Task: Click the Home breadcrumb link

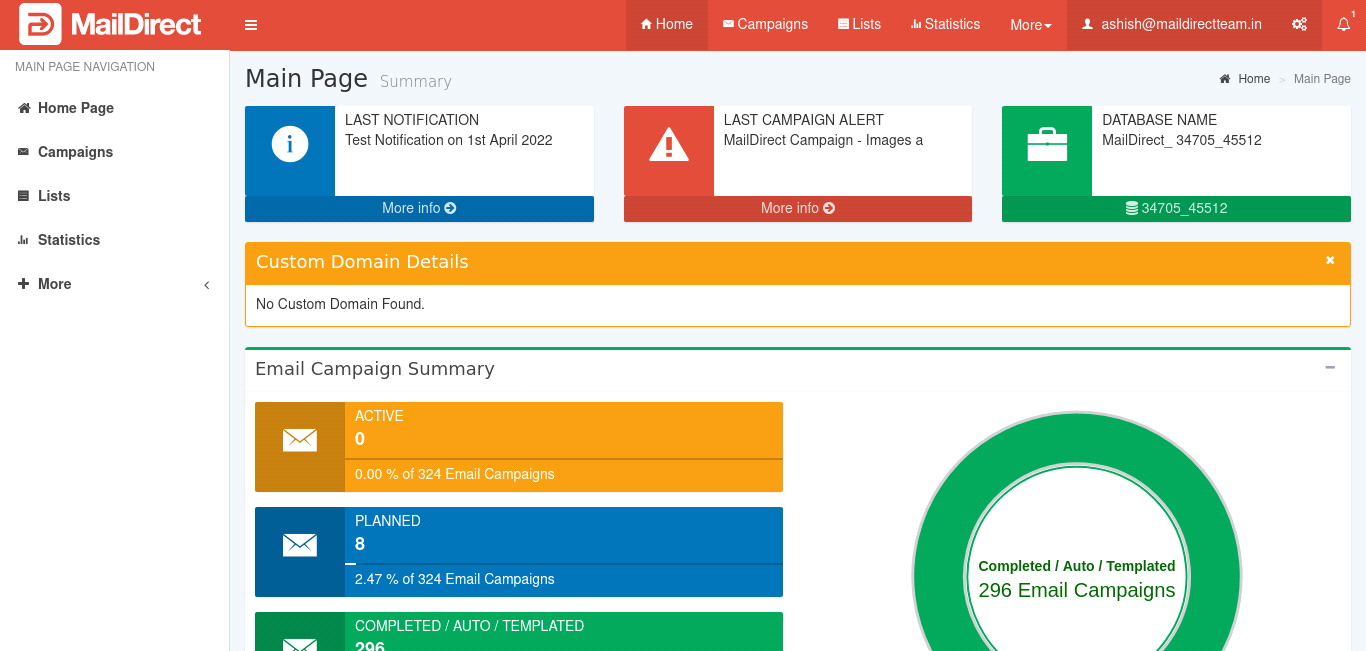Action: click(x=1253, y=79)
